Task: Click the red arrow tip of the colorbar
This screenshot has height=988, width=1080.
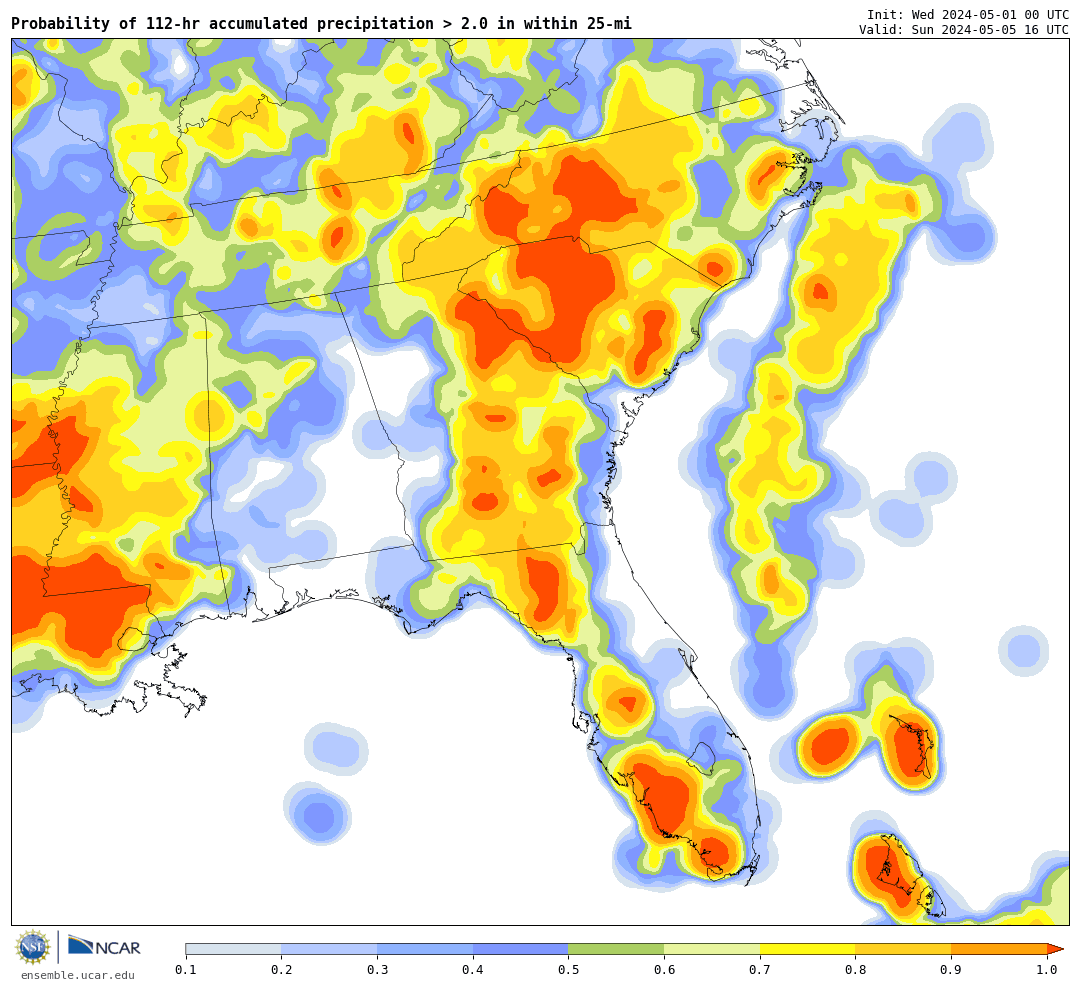Action: [1055, 949]
